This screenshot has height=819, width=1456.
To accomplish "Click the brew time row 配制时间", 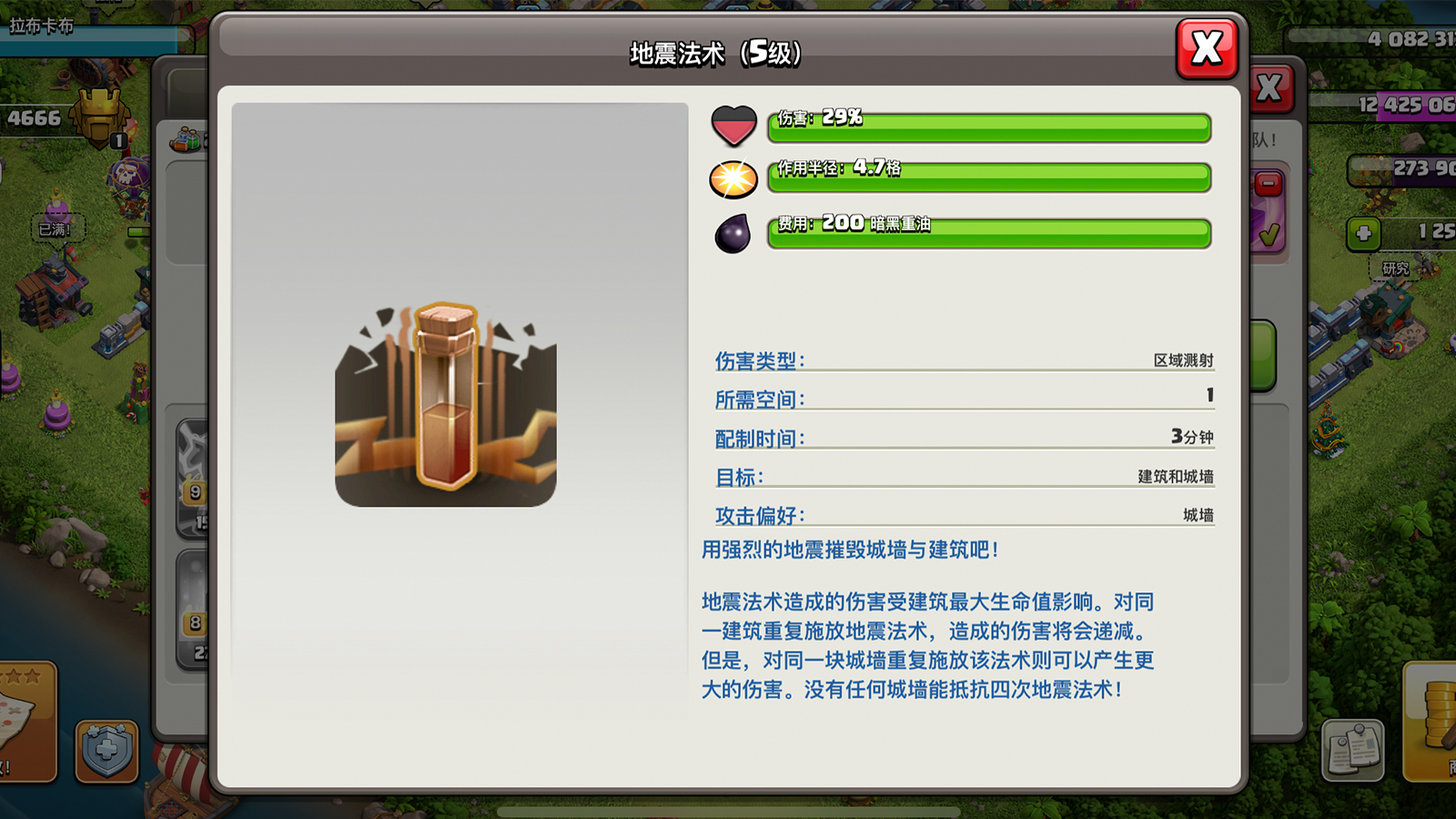I will [965, 438].
